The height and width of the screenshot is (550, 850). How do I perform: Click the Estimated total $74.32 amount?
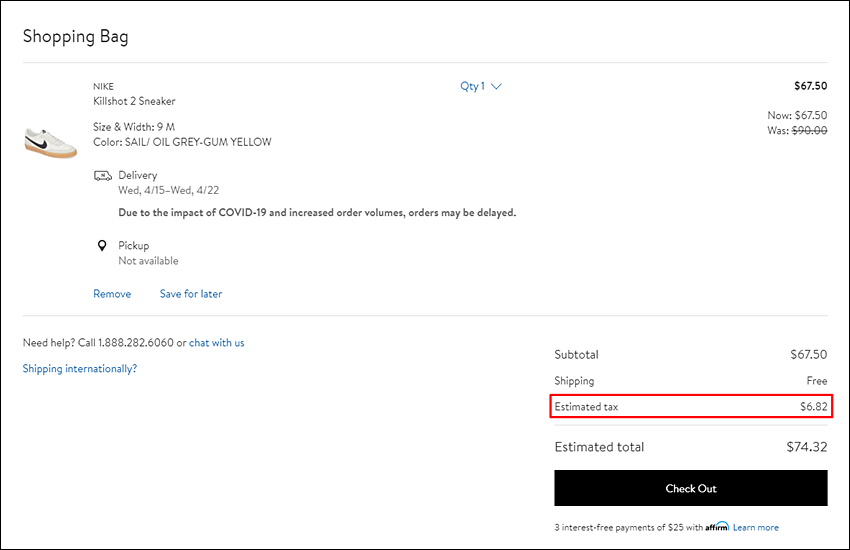coord(807,447)
